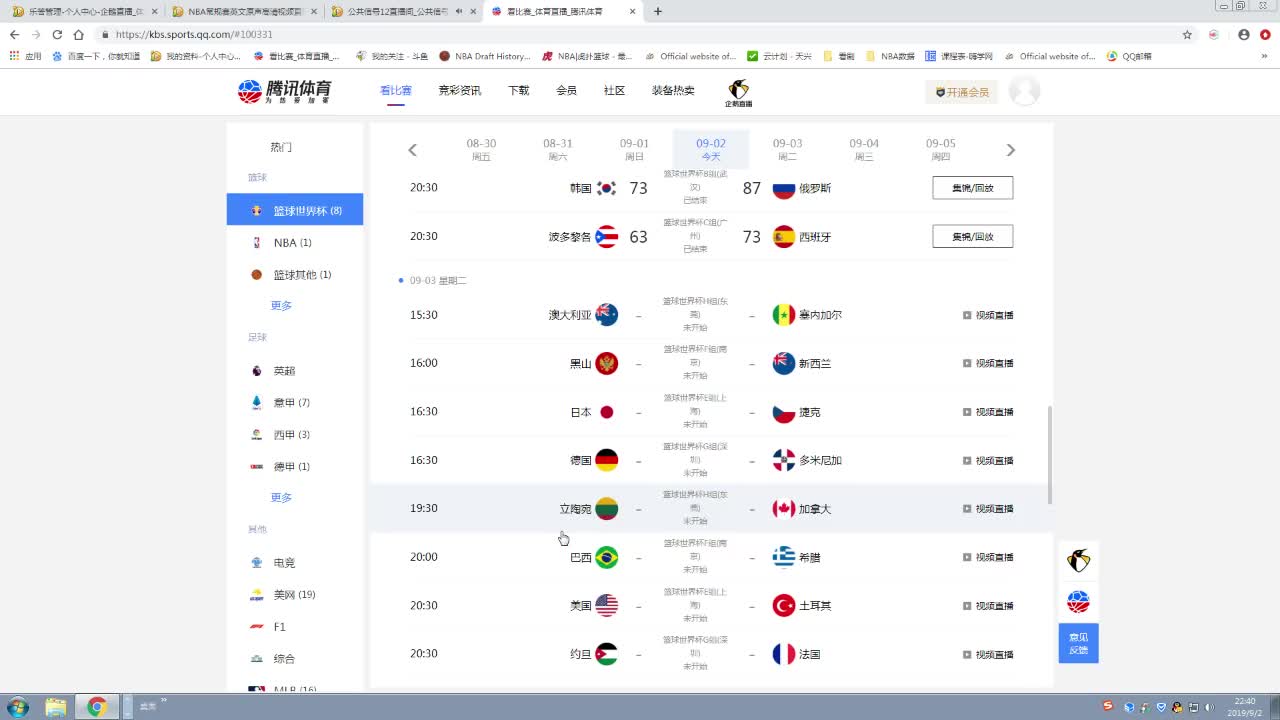Open video live for USA vs Turkey
Image resolution: width=1280 pixels, height=720 pixels.
[988, 606]
